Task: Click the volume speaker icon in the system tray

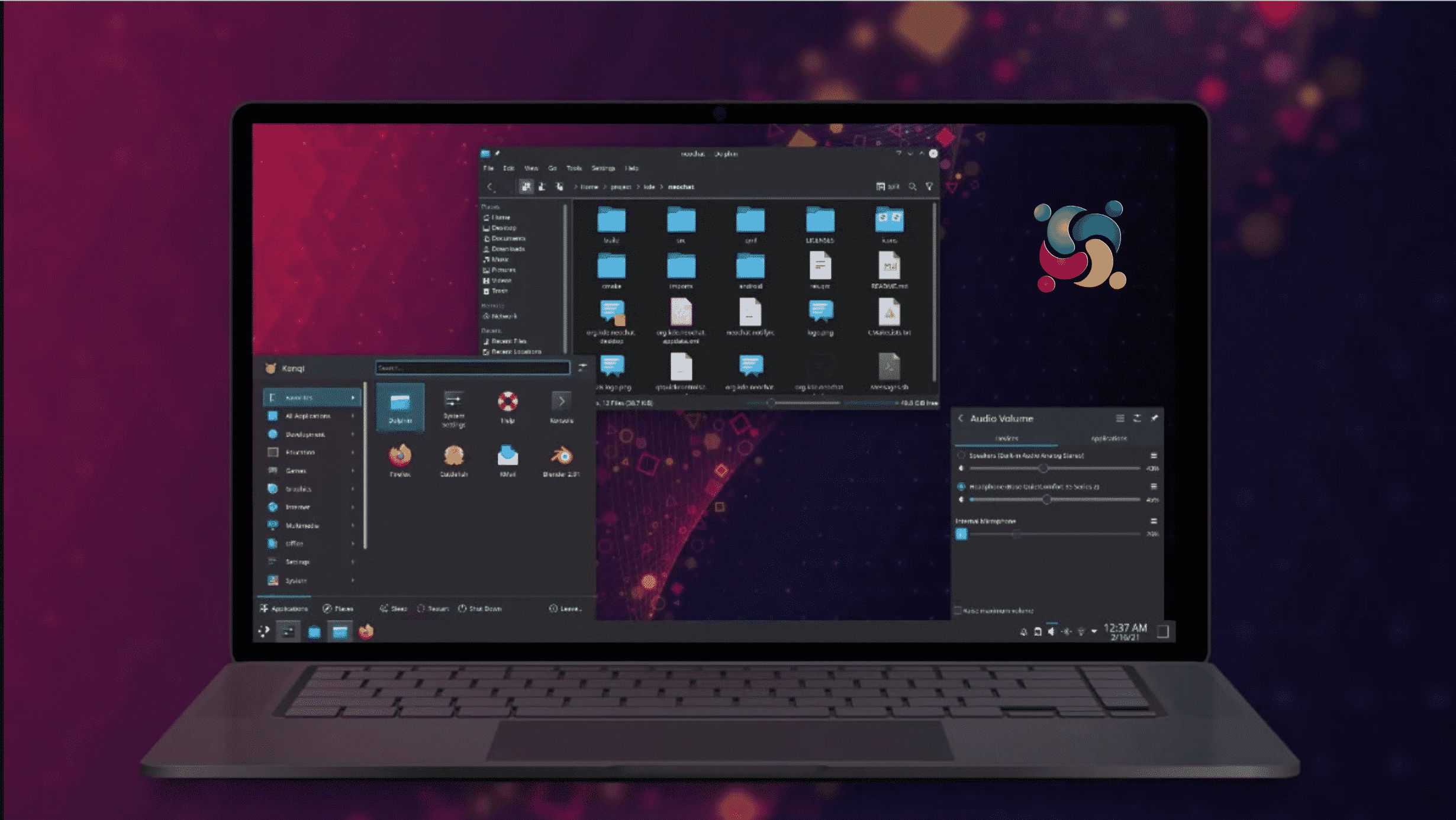Action: point(1052,631)
